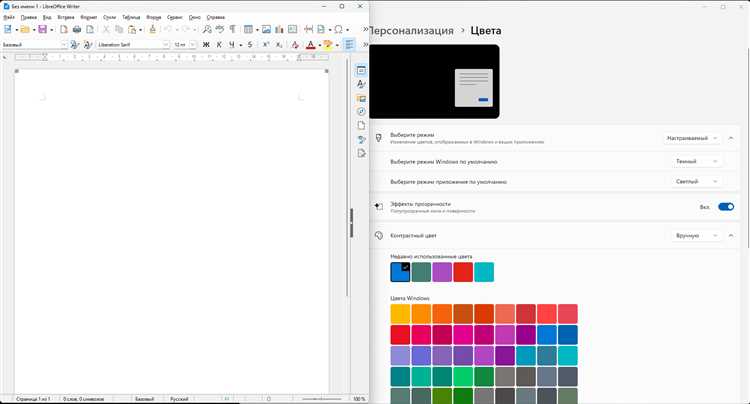Viewport: 750px width, 404px height.
Task: Toggle formatting marks (pilcrow) display
Action: (x=232, y=30)
